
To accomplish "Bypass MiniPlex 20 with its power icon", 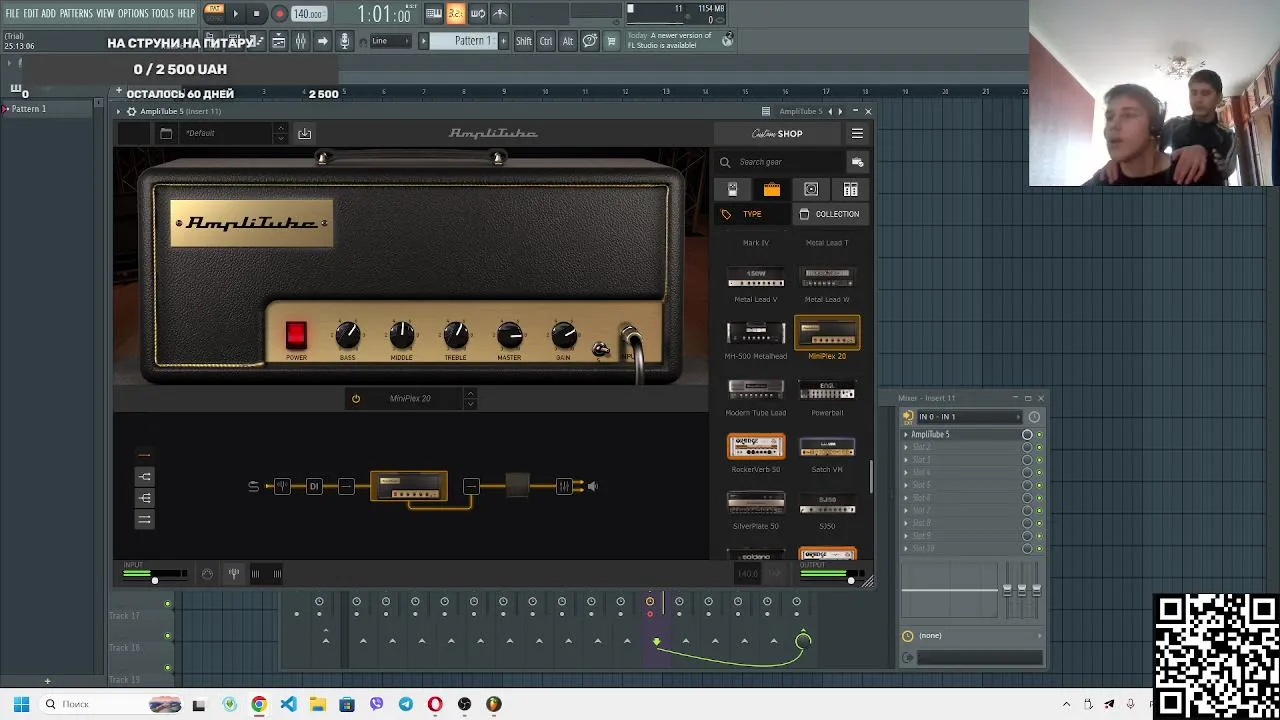I will tap(355, 398).
